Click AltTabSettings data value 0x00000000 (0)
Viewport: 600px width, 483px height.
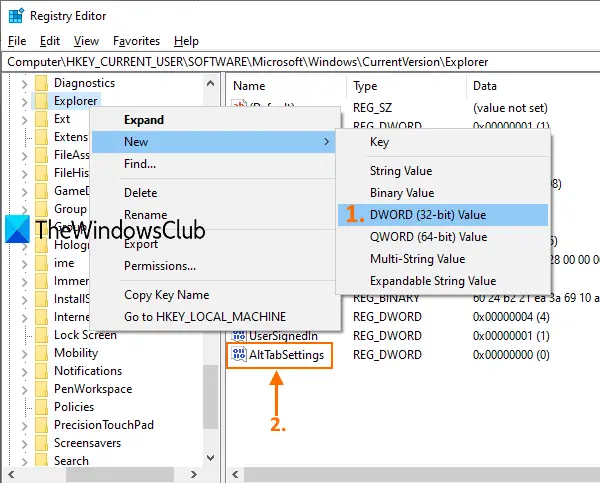(511, 355)
